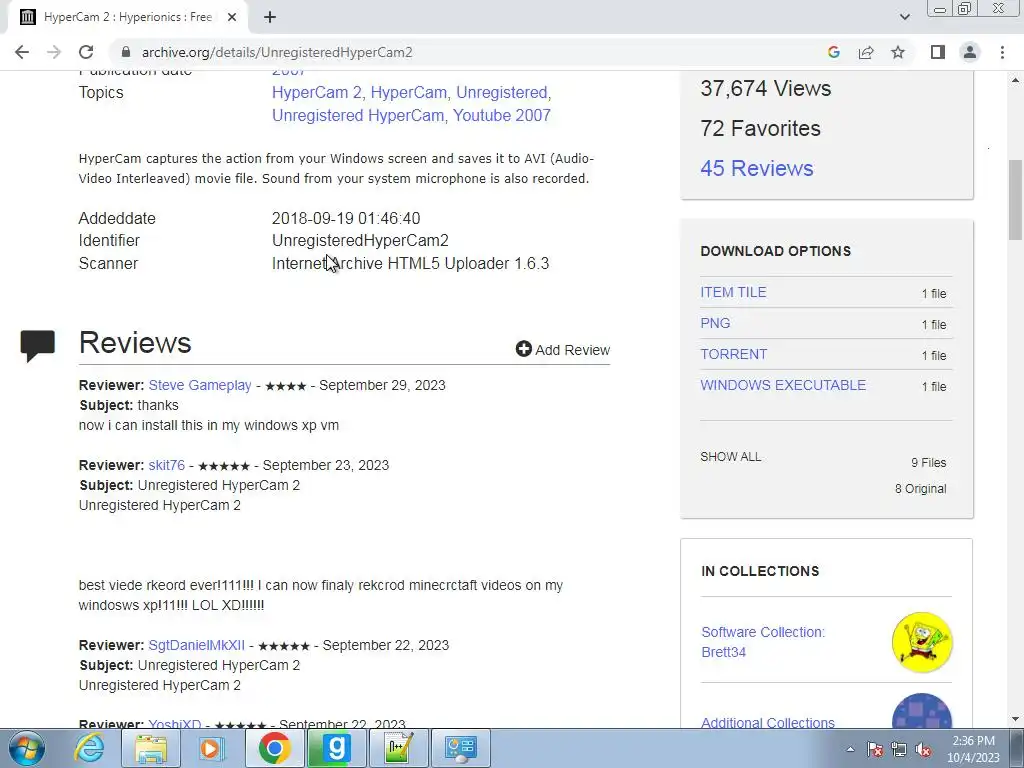Open reviewer Steve Gameplay profile

point(200,385)
